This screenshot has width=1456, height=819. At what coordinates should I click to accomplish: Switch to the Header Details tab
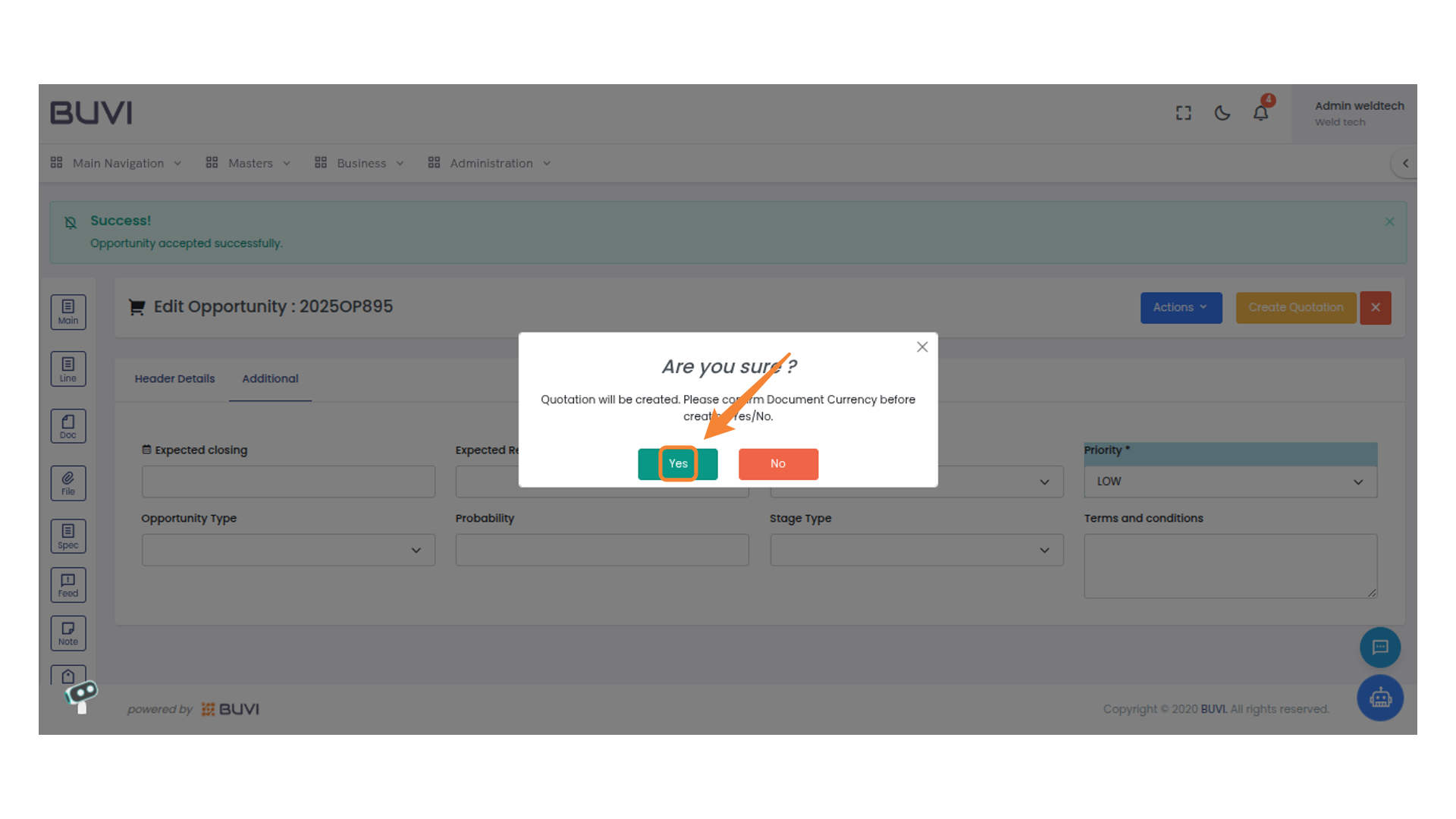(x=174, y=378)
